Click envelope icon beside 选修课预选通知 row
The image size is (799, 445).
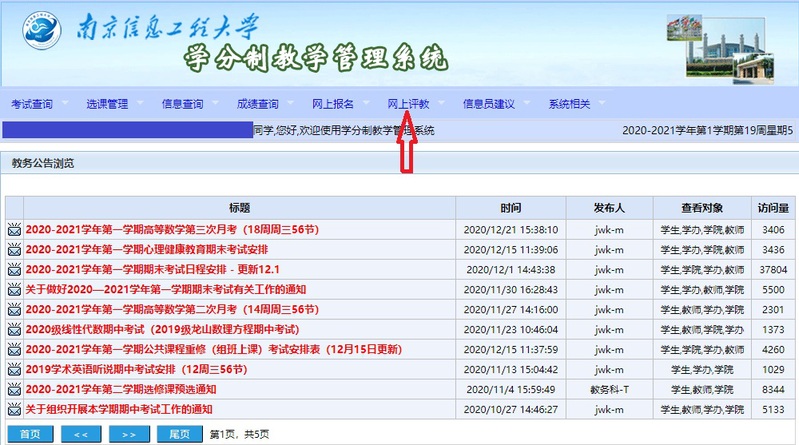tap(14, 389)
